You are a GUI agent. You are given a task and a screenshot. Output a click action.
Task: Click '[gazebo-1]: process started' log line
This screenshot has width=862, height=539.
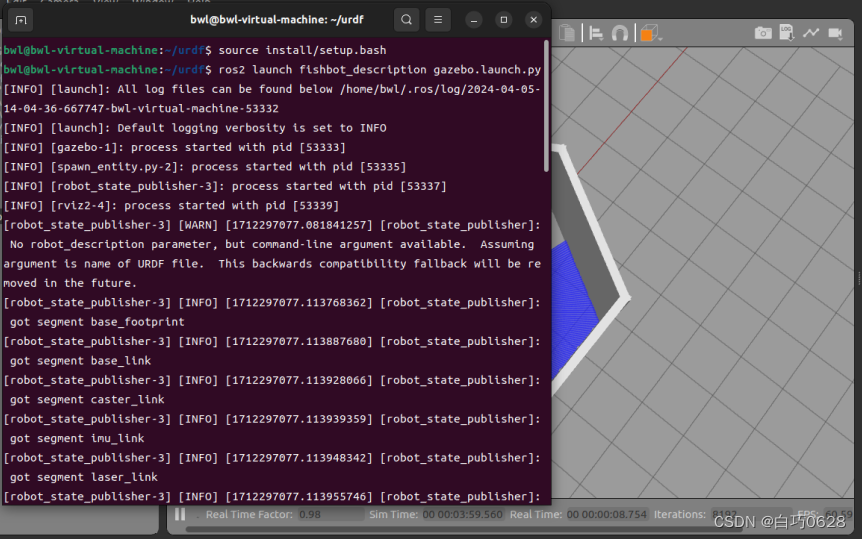coord(174,147)
